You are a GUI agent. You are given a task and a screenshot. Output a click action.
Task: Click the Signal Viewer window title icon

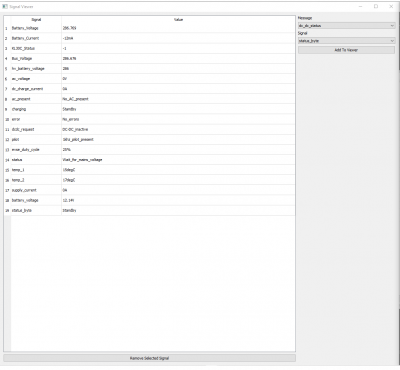tap(5, 6)
